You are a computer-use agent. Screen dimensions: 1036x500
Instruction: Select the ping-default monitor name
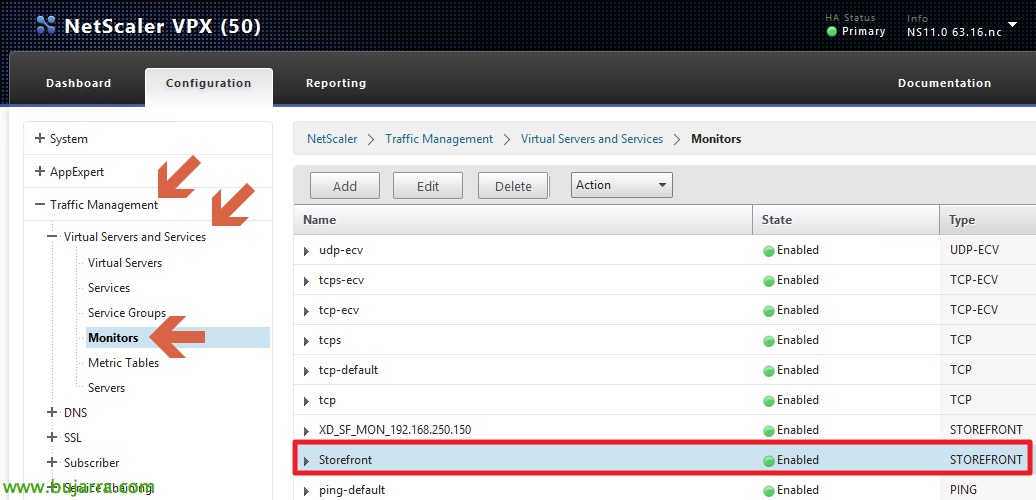click(x=352, y=490)
